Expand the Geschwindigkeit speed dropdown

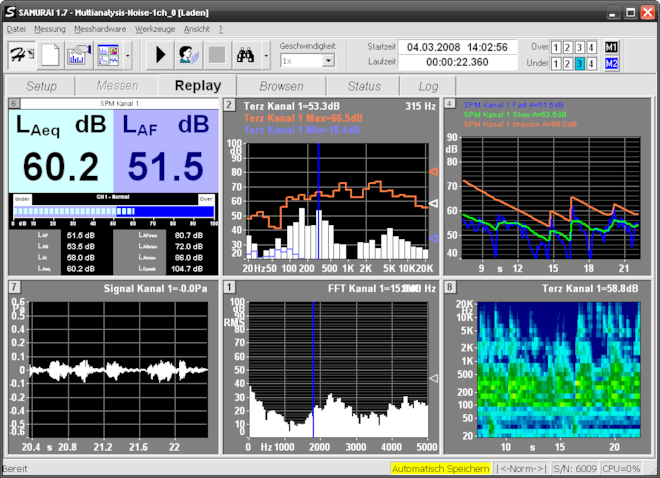tap(328, 61)
